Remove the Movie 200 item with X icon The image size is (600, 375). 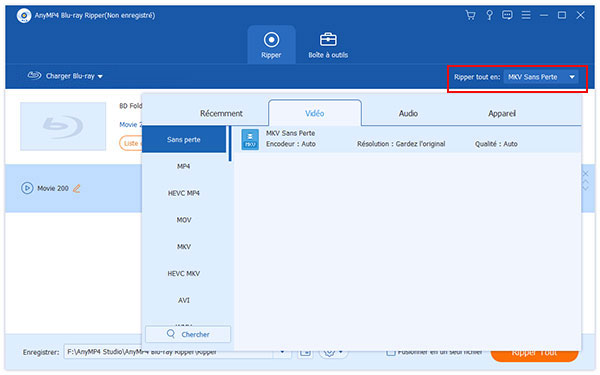coord(585,174)
